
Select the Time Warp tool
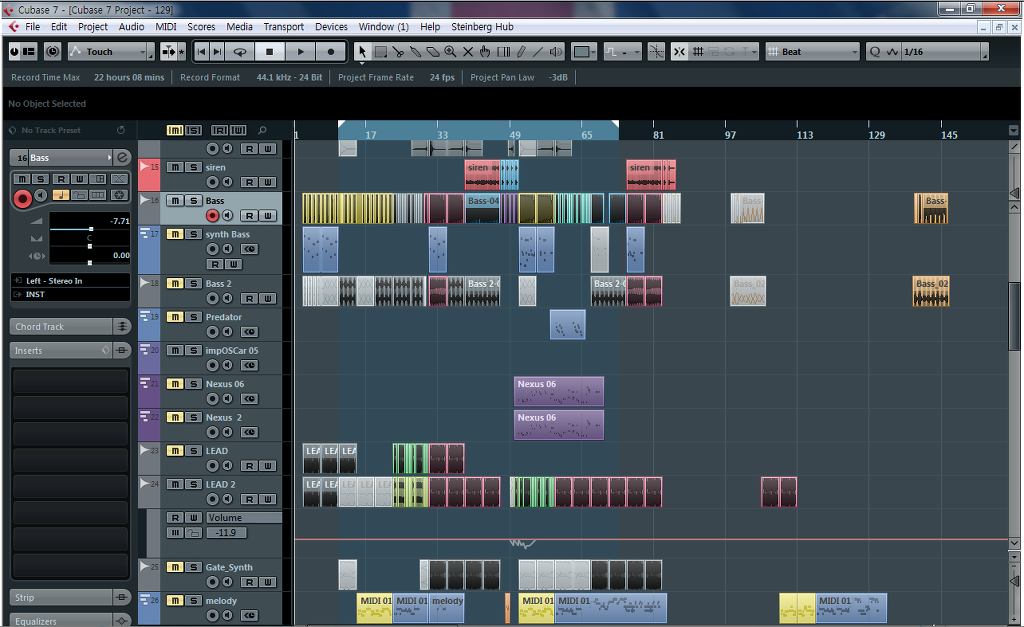504,52
